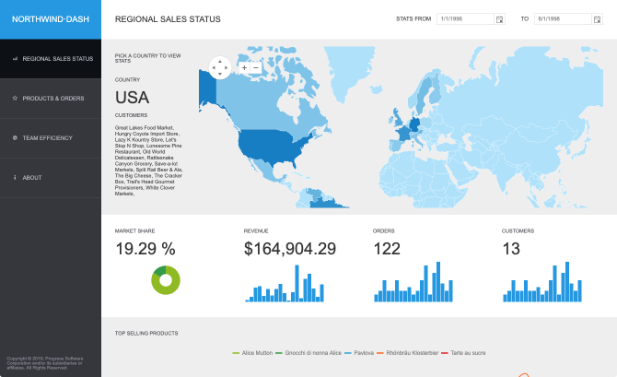
Task: Pan the map up using navigator arrow
Action: [x=220, y=61]
